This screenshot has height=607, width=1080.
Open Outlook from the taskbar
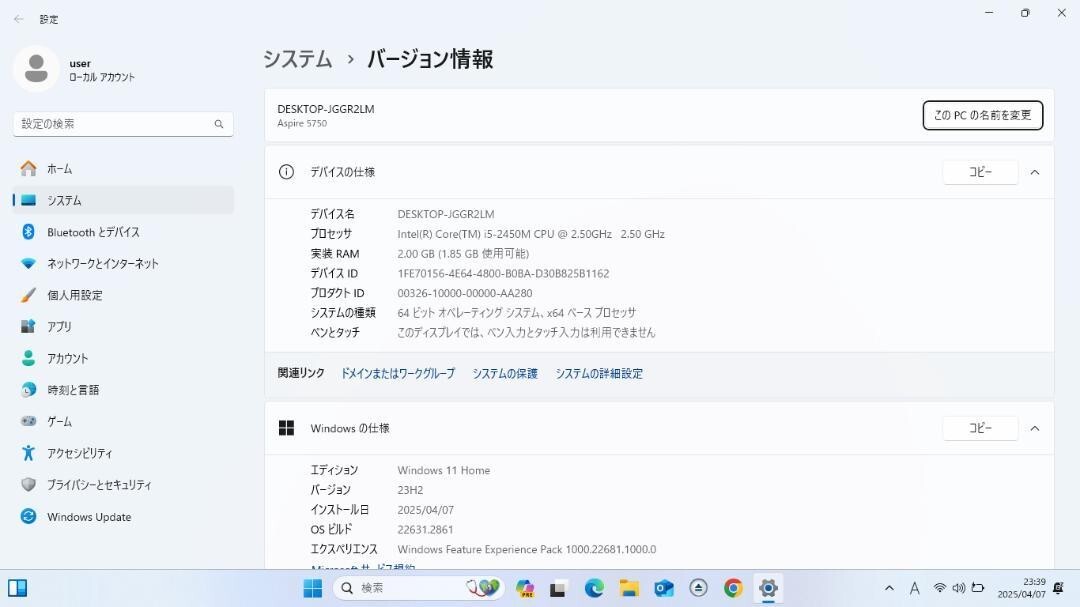coord(664,588)
